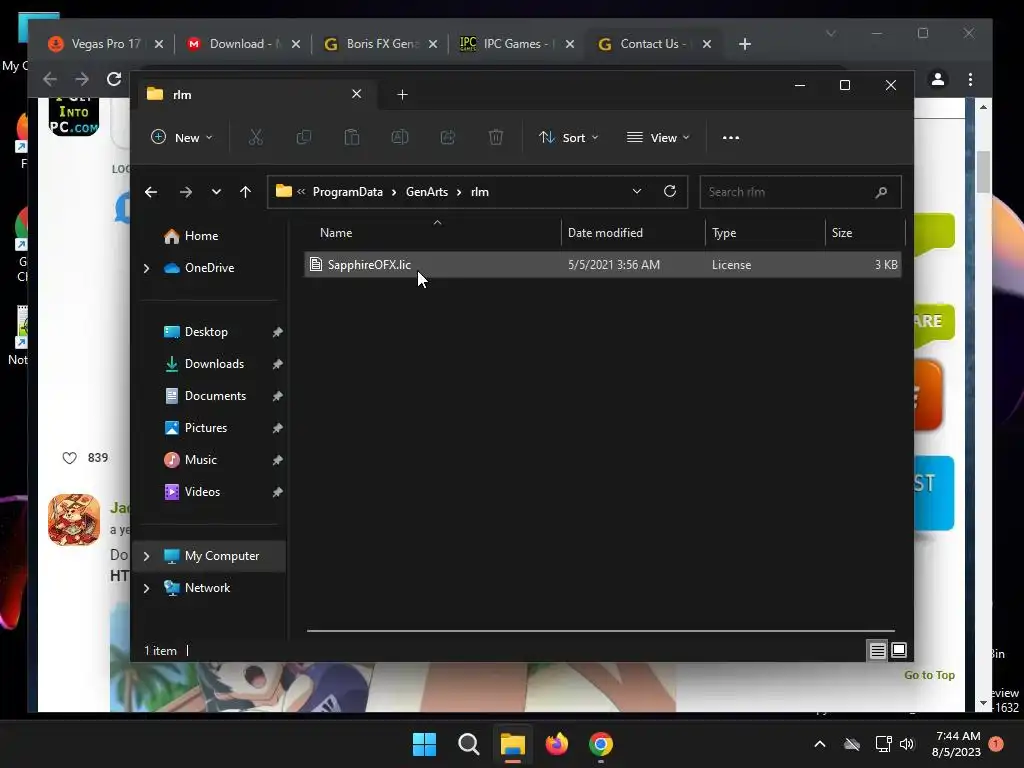Select Network in the navigation pane

(x=207, y=588)
